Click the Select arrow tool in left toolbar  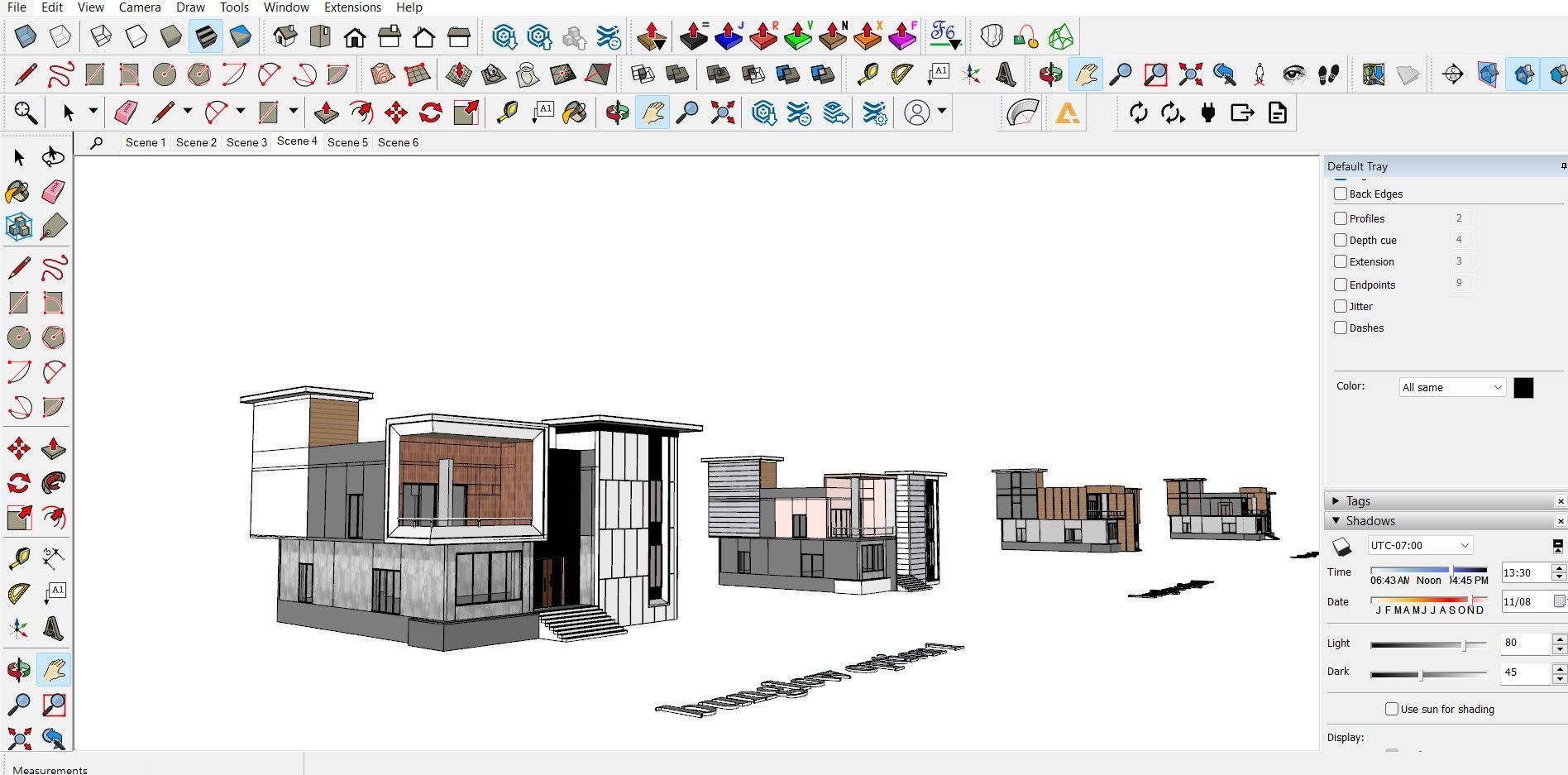click(x=18, y=157)
